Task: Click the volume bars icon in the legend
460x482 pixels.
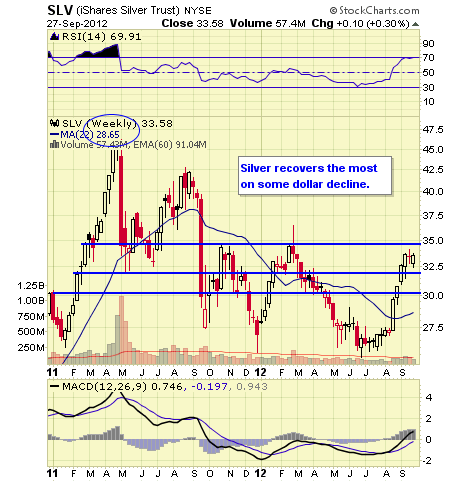Action: [54, 144]
